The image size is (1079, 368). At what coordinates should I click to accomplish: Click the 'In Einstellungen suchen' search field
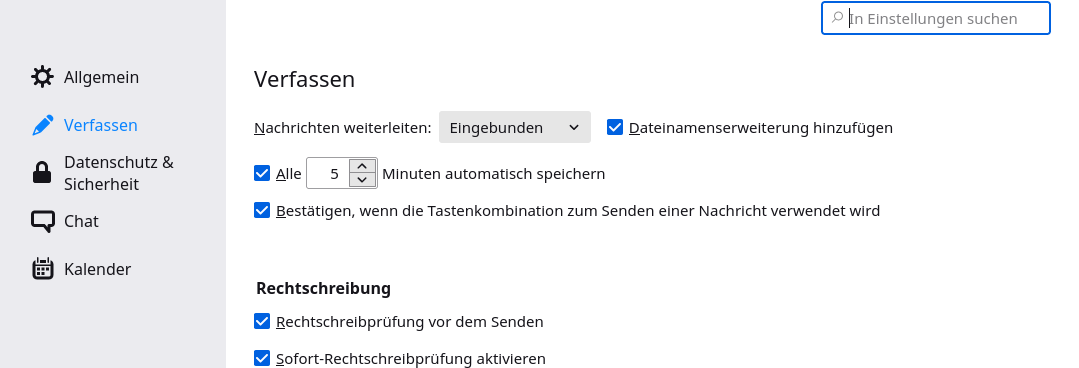click(x=936, y=19)
